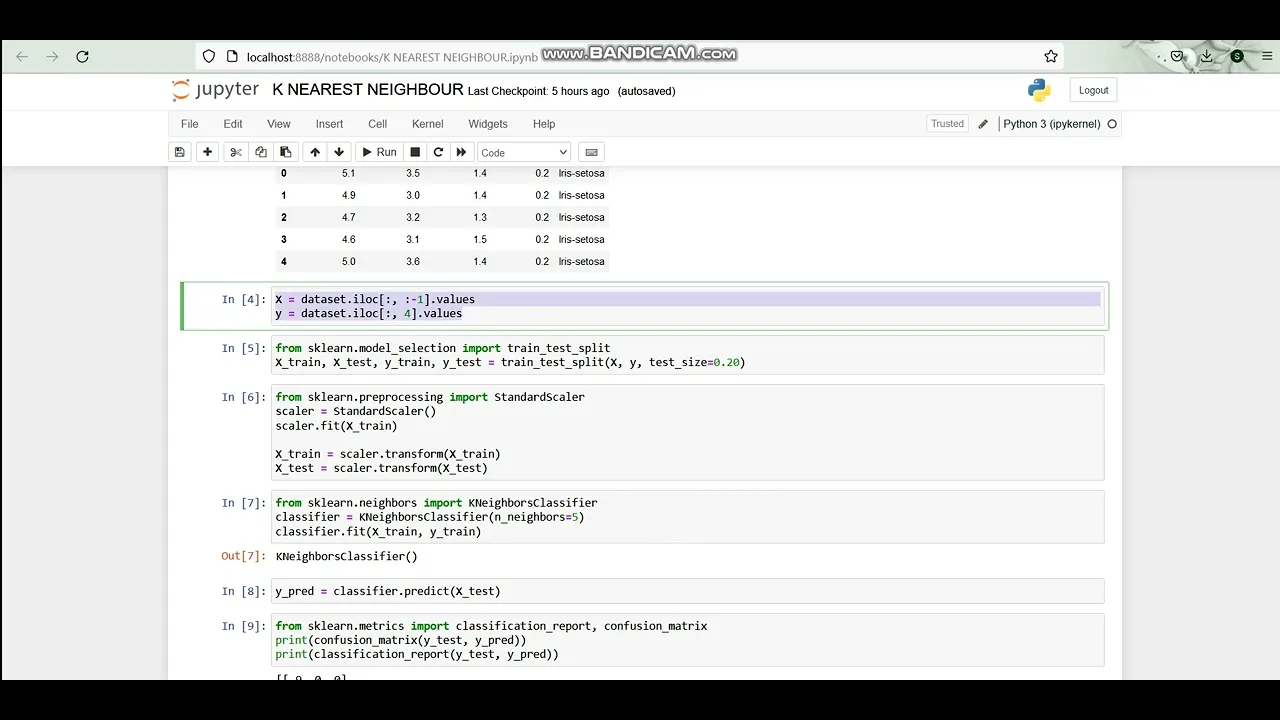Click value 1.3 in row 2
Screen dimensions: 1280x720
coord(480,217)
